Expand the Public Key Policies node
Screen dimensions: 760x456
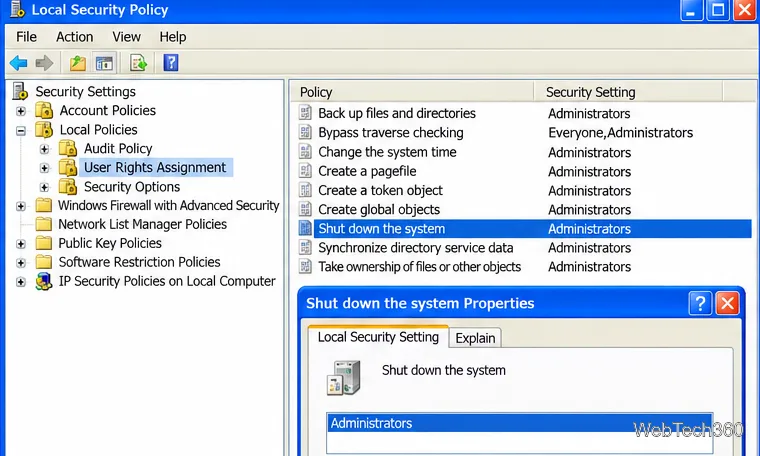pyautogui.click(x=21, y=244)
